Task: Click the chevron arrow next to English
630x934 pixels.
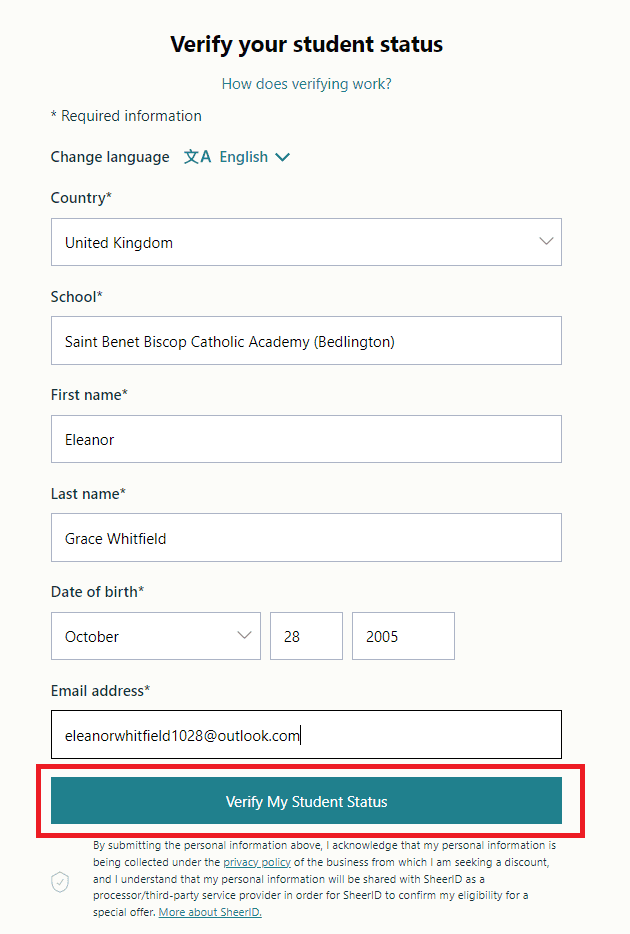Action: pyautogui.click(x=282, y=157)
